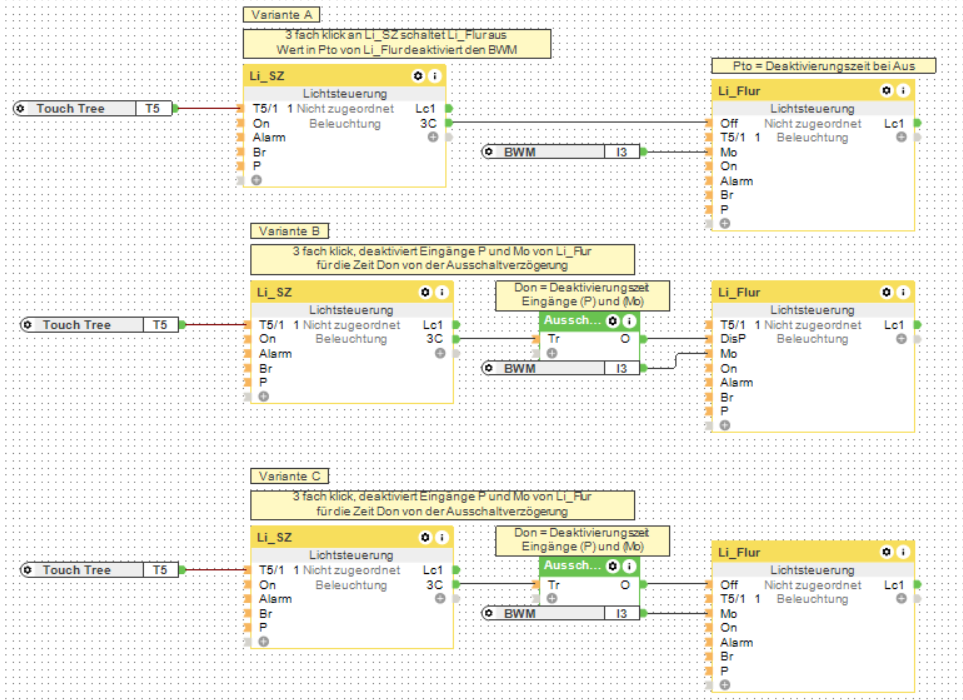
Task: Add output with plus on Variante B Li_Flur
Action: coord(901,339)
